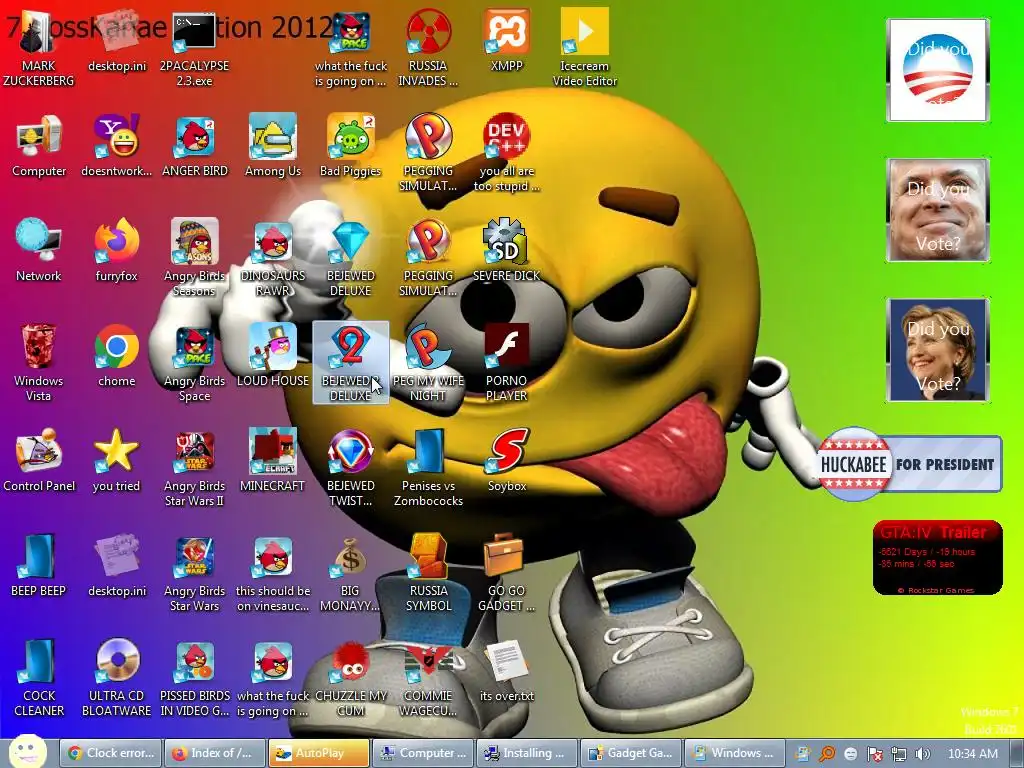Open the security flag alert tray icon
This screenshot has height=768, width=1024.
874,754
